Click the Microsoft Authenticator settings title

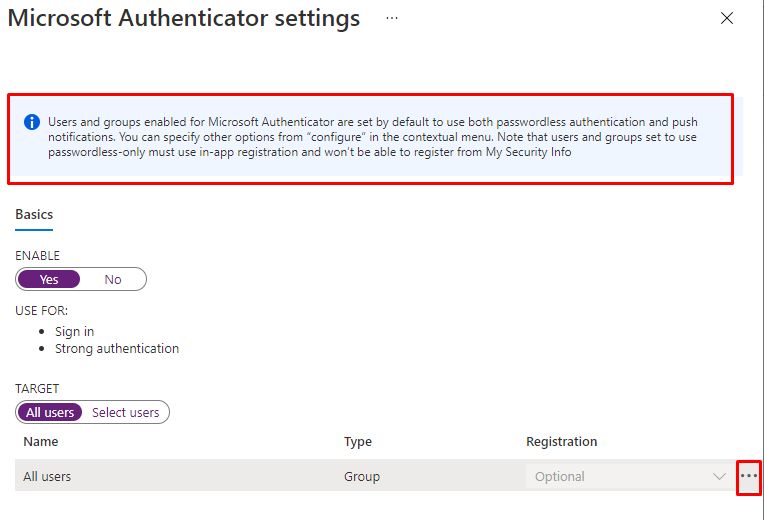point(184,18)
